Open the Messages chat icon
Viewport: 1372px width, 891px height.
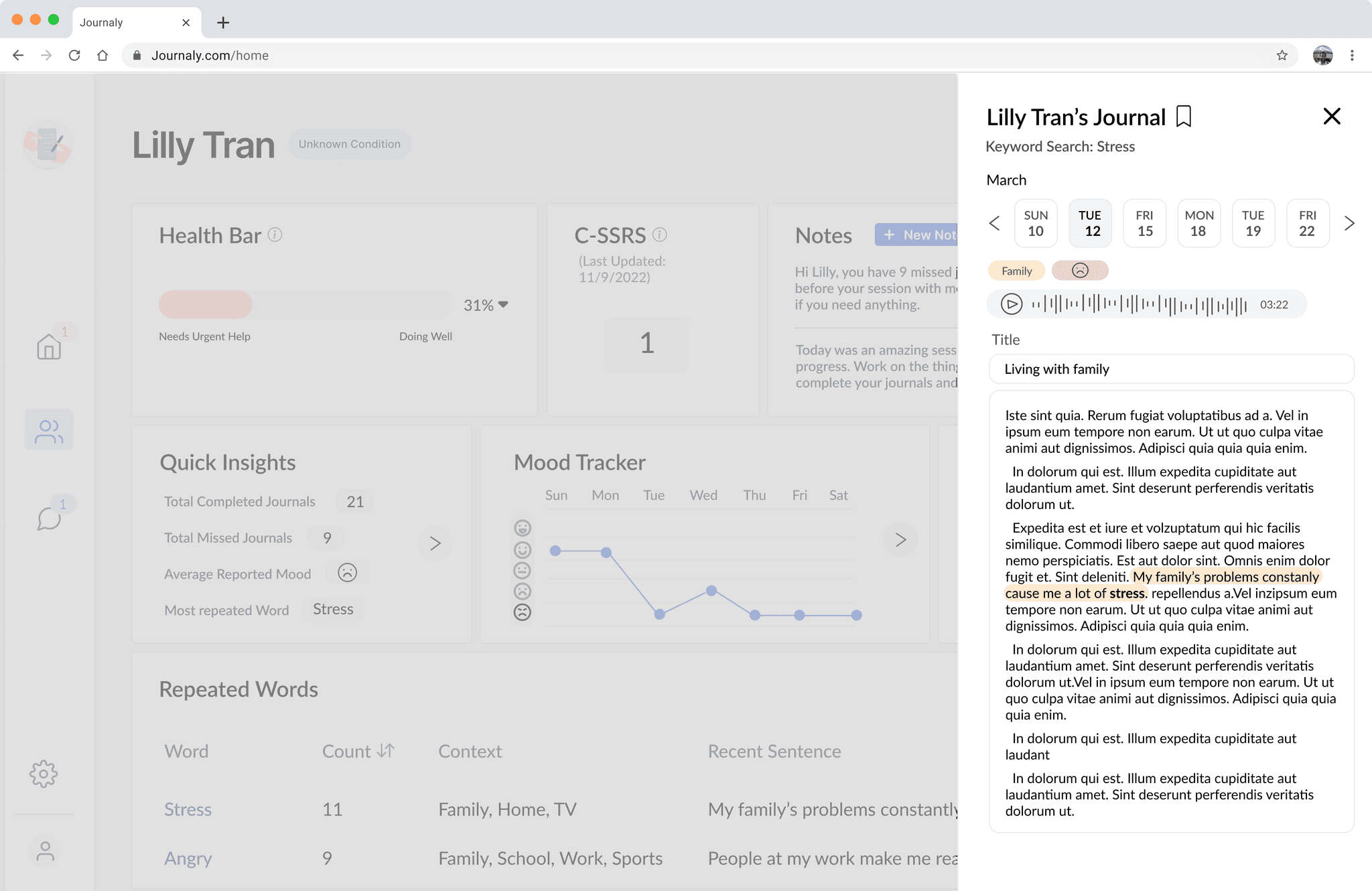click(x=49, y=519)
